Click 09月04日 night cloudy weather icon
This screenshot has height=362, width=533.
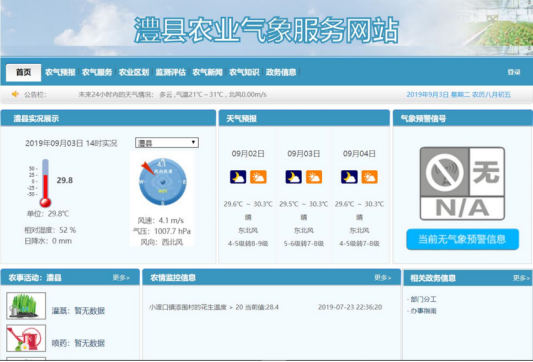coord(349,177)
